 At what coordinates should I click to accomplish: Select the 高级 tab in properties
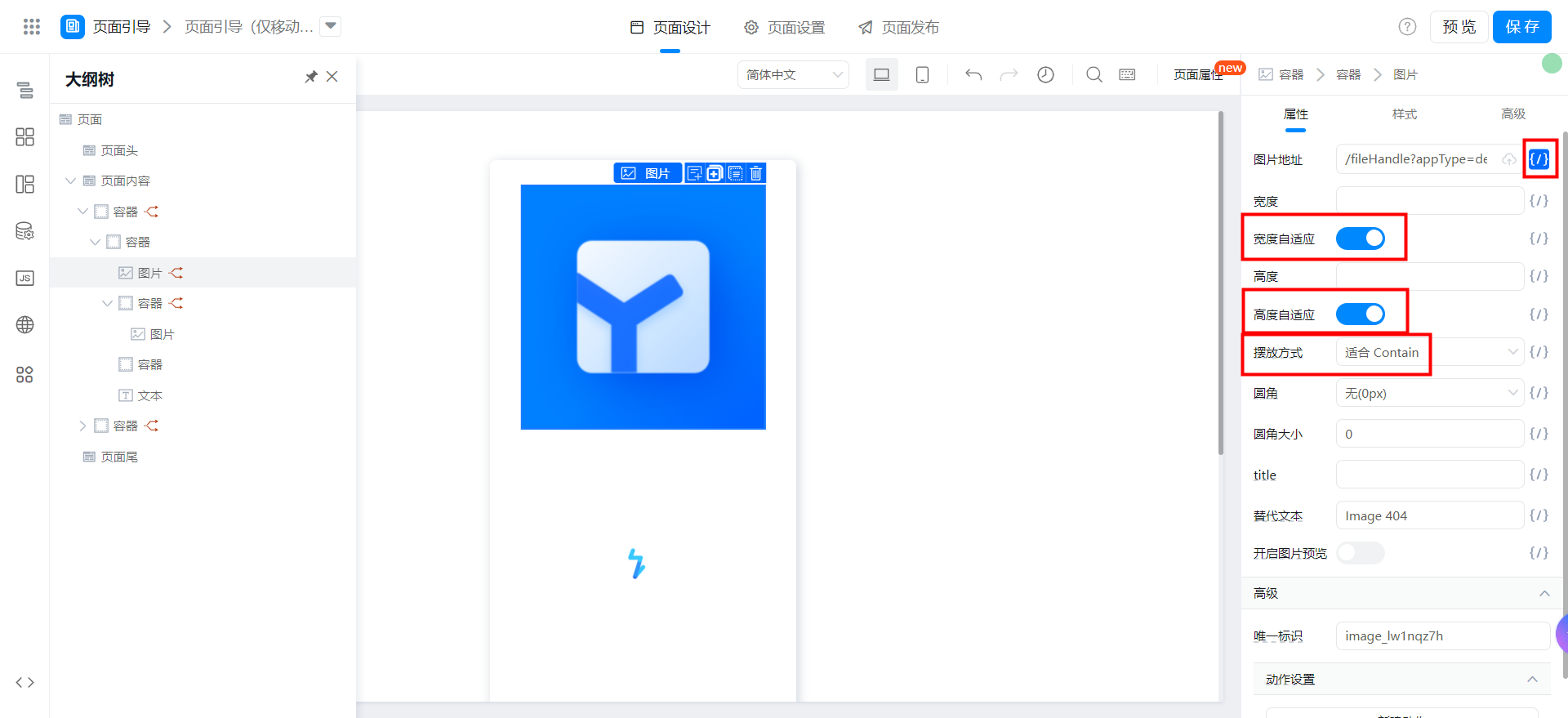[1513, 114]
